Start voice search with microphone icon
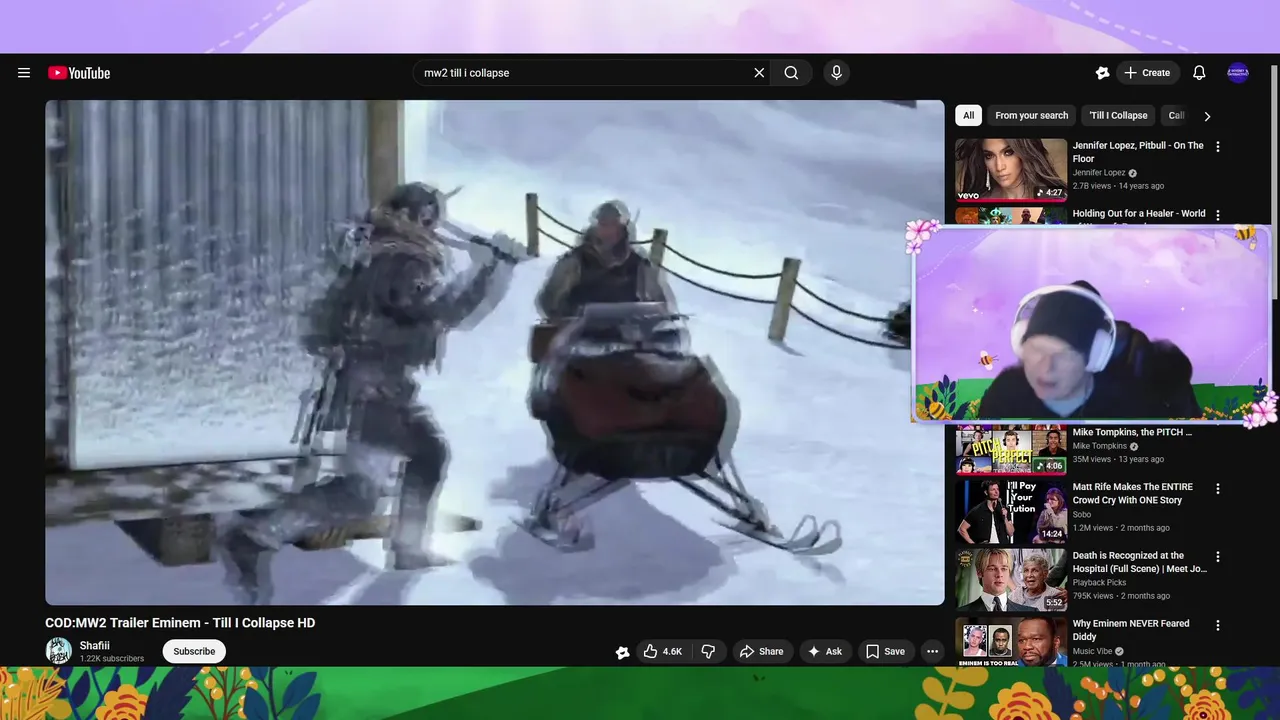1280x720 pixels. click(837, 73)
